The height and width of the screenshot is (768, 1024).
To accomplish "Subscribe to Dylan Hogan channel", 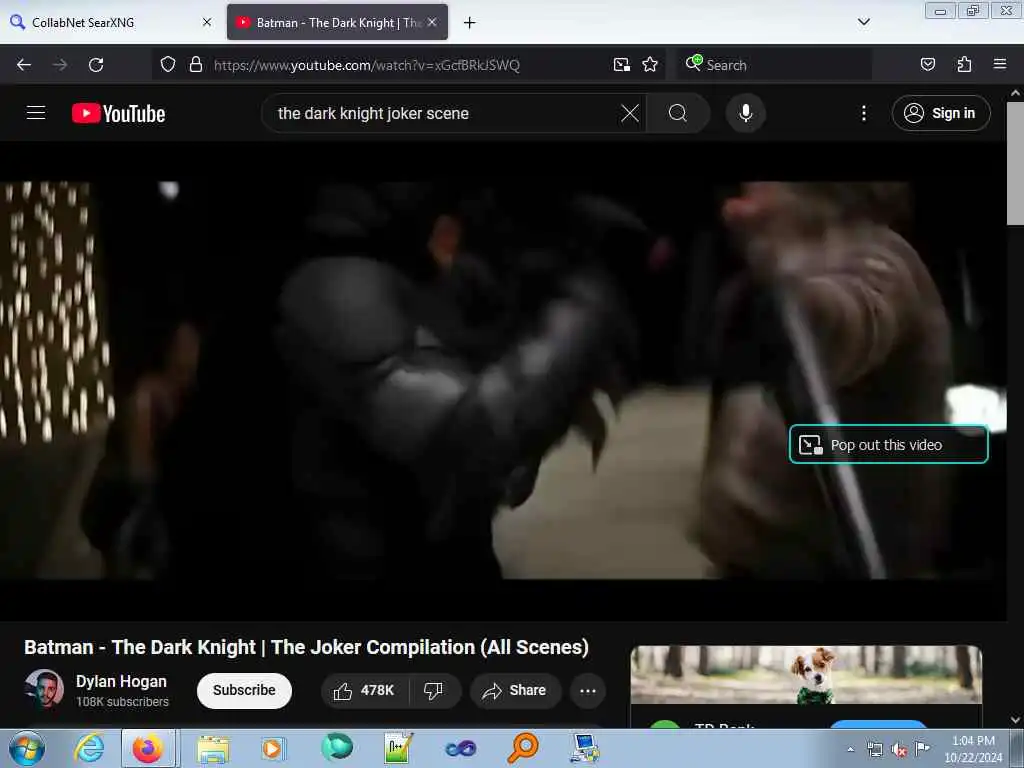I will click(x=244, y=690).
